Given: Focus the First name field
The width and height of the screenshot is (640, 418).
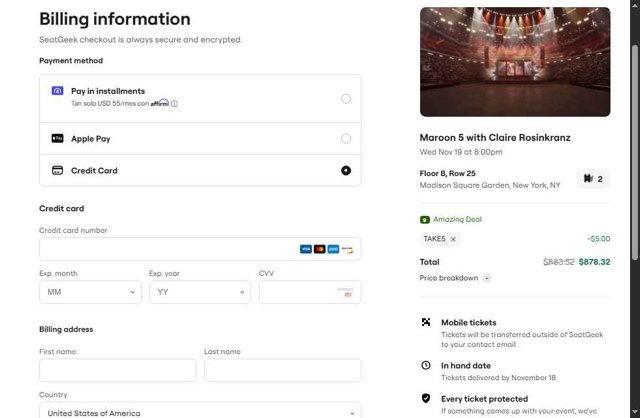Looking at the screenshot, I should [x=118, y=370].
